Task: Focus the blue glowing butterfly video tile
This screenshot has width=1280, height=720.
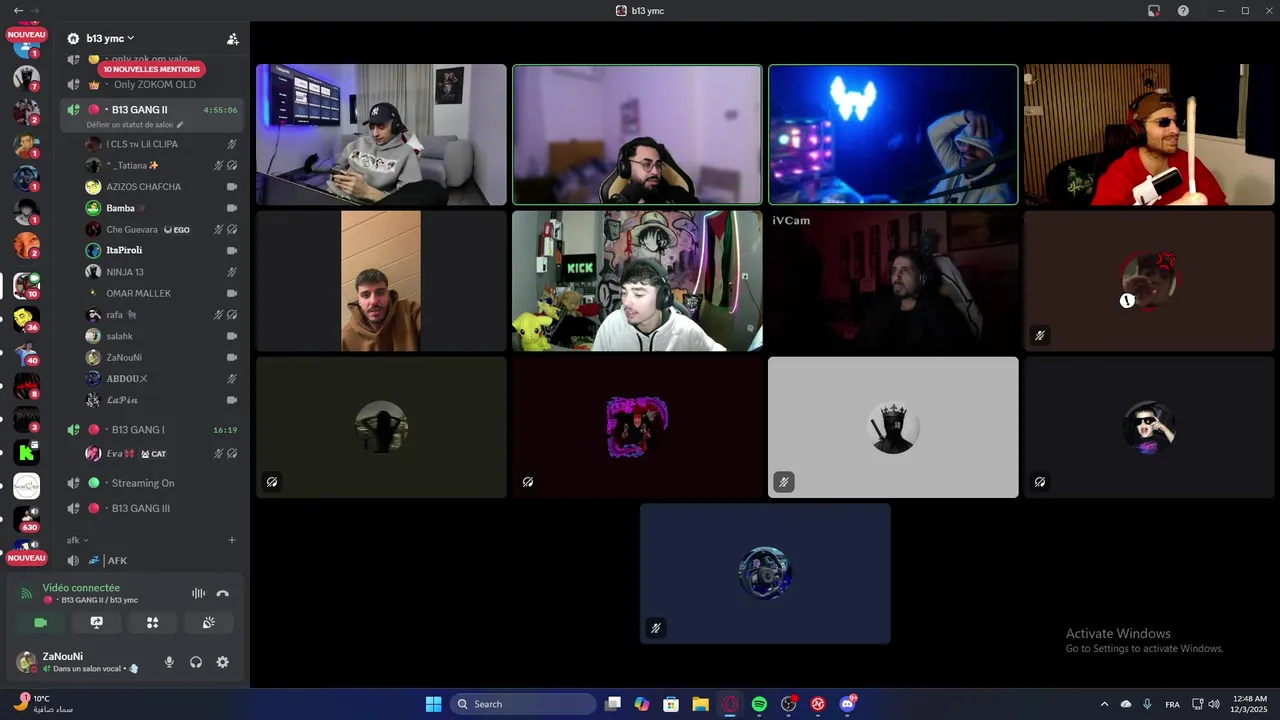Action: coord(893,135)
